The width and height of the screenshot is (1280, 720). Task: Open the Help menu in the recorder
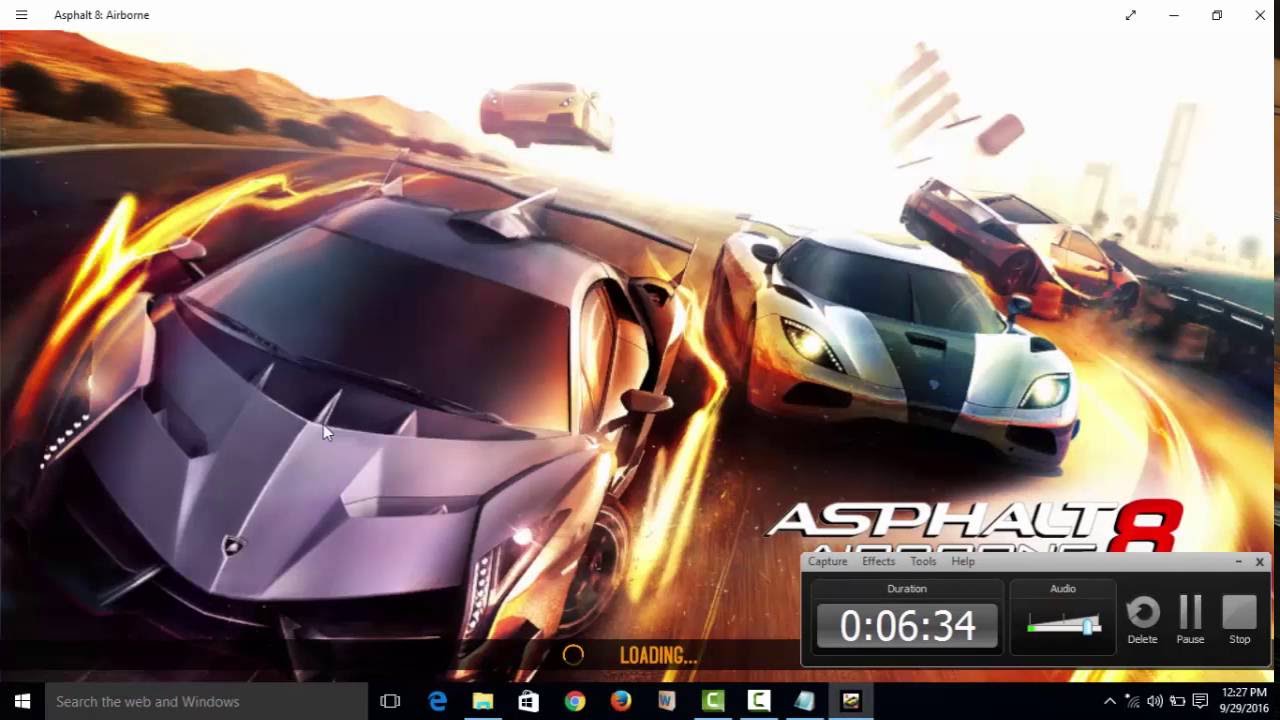pos(963,561)
